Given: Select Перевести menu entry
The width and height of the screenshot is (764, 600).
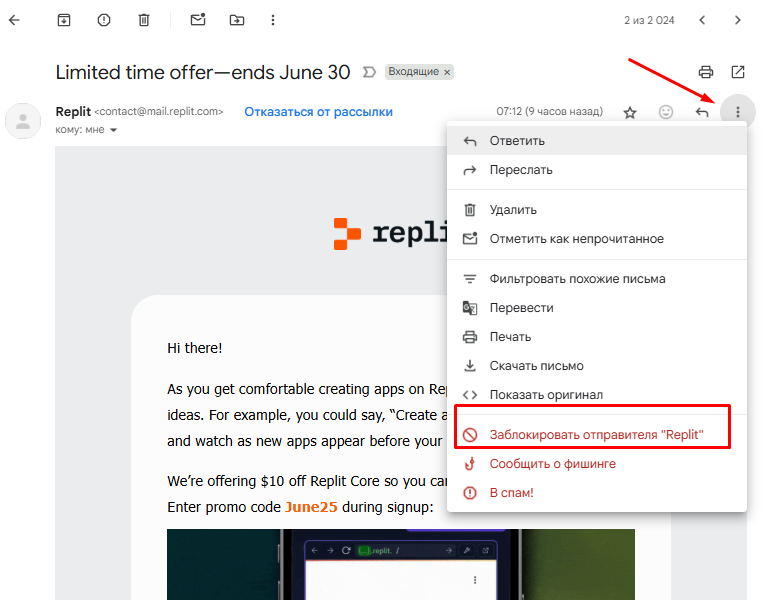Looking at the screenshot, I should [597, 308].
